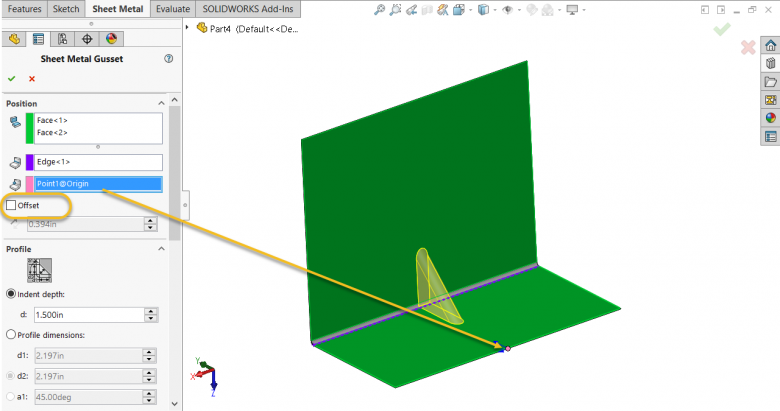Click the offset distance stepper arrows
Screen dimensions: 780x411
click(150, 224)
